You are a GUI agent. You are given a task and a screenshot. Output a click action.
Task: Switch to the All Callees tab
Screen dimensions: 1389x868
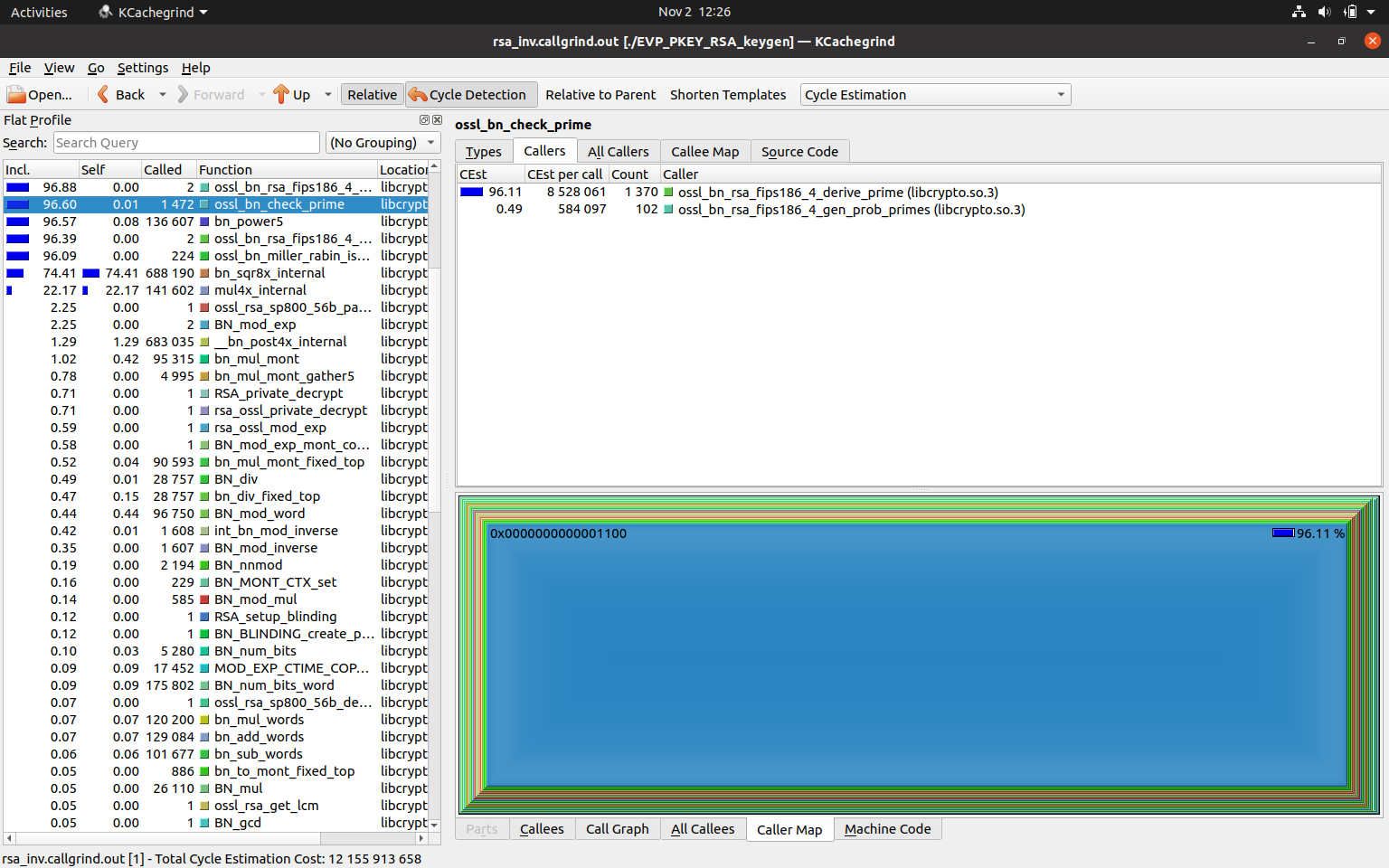[703, 829]
